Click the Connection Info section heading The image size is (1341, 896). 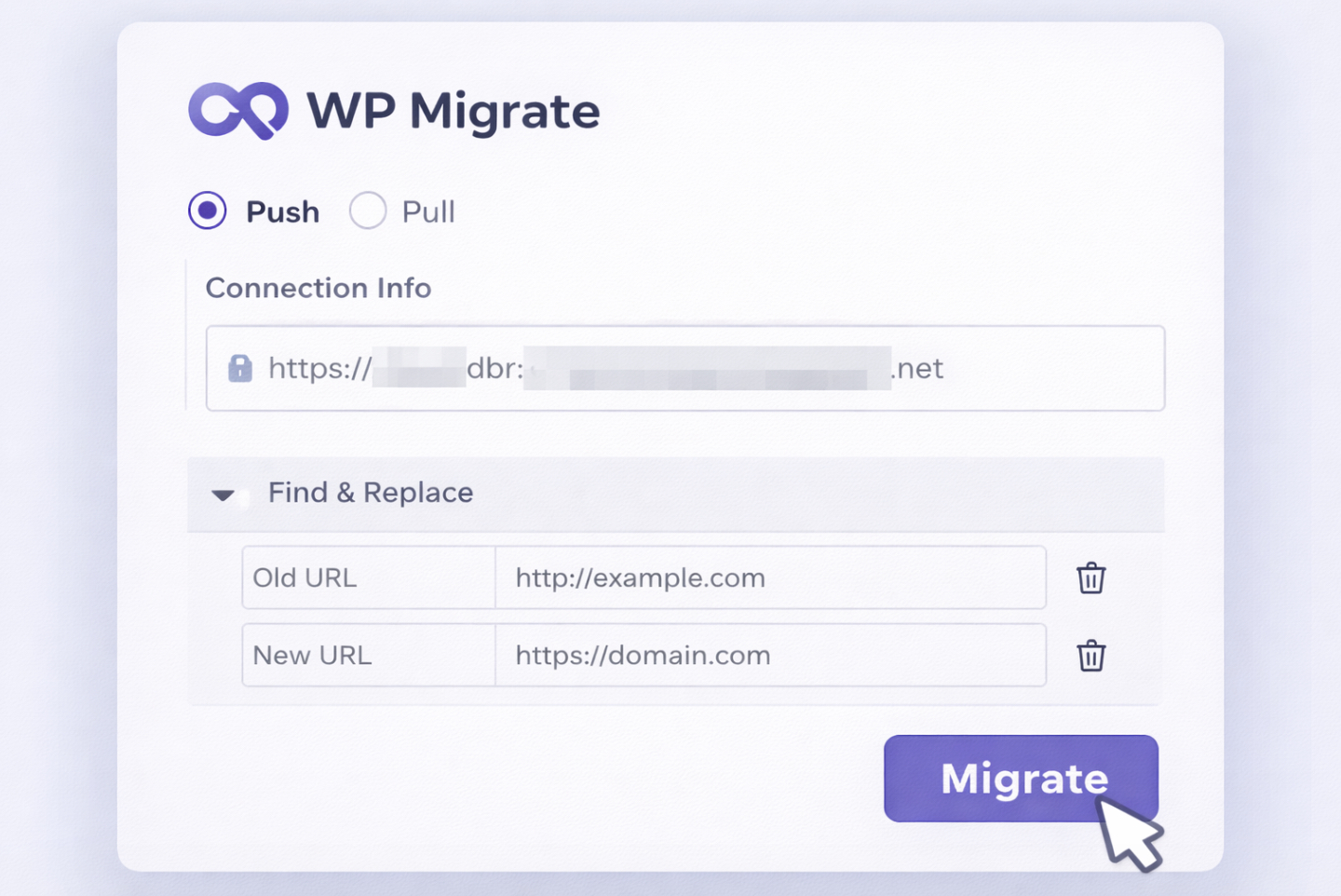click(x=318, y=288)
